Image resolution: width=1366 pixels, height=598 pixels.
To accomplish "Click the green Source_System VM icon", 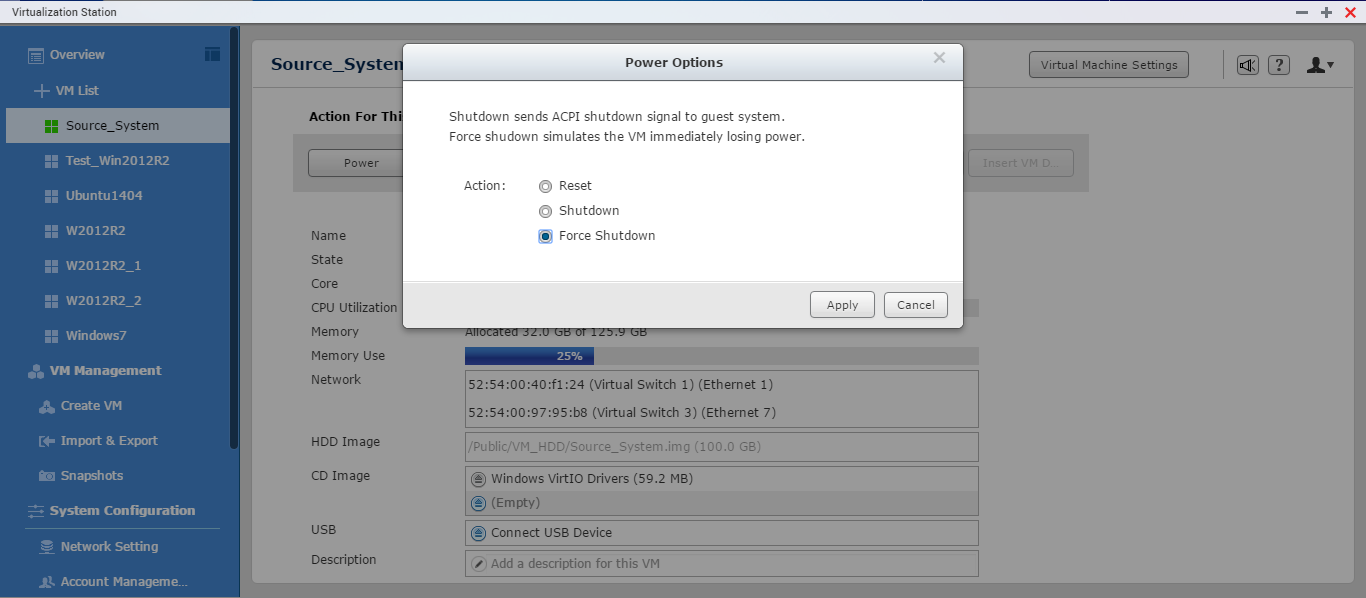I will (51, 126).
